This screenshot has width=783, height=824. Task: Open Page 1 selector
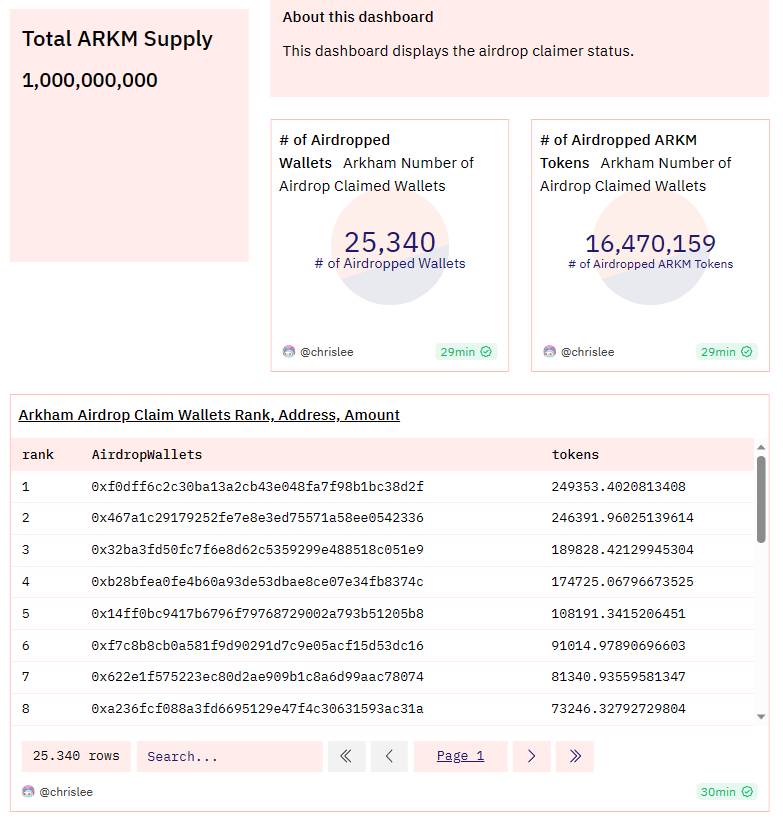[460, 756]
